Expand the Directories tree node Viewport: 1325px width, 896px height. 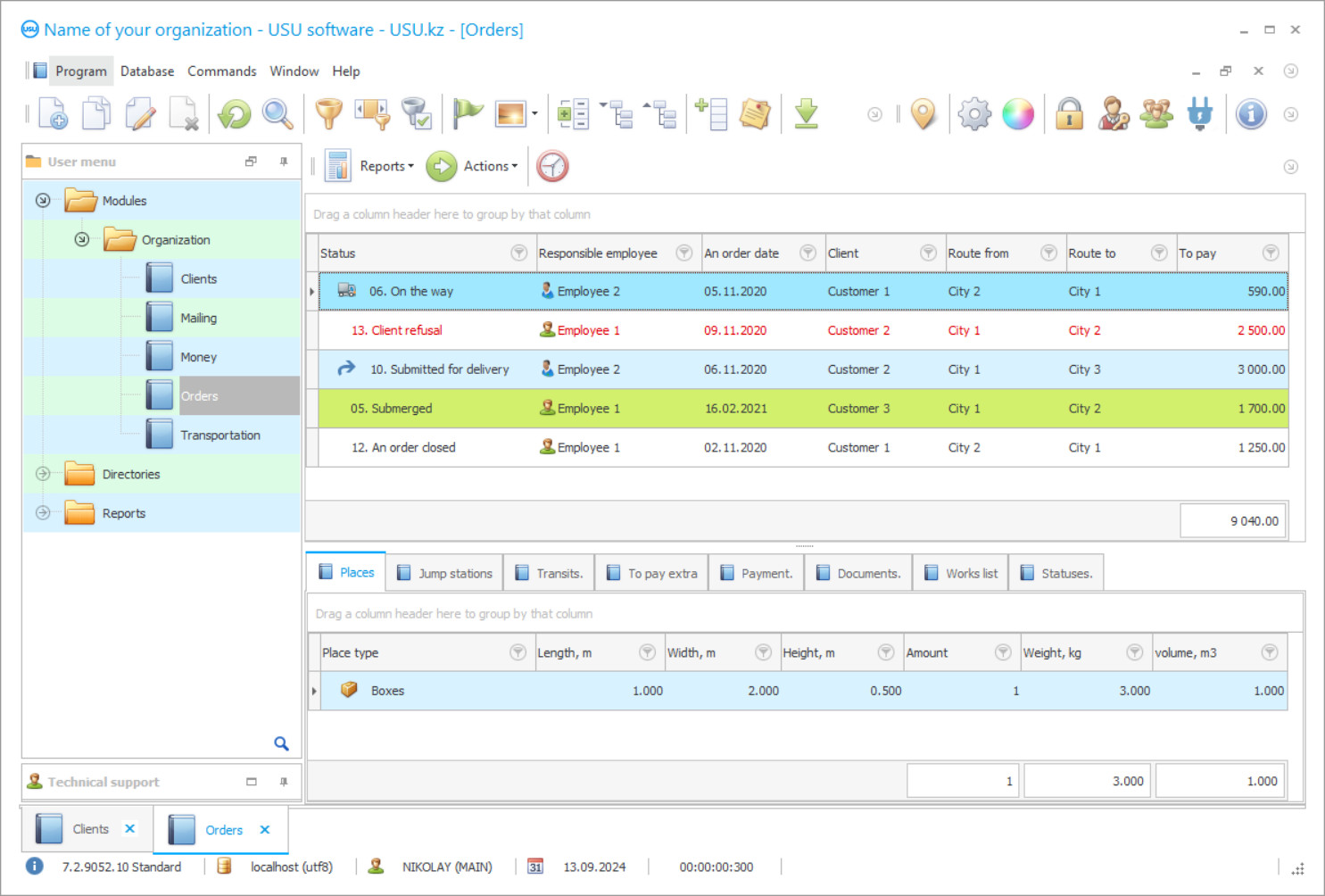tap(42, 474)
